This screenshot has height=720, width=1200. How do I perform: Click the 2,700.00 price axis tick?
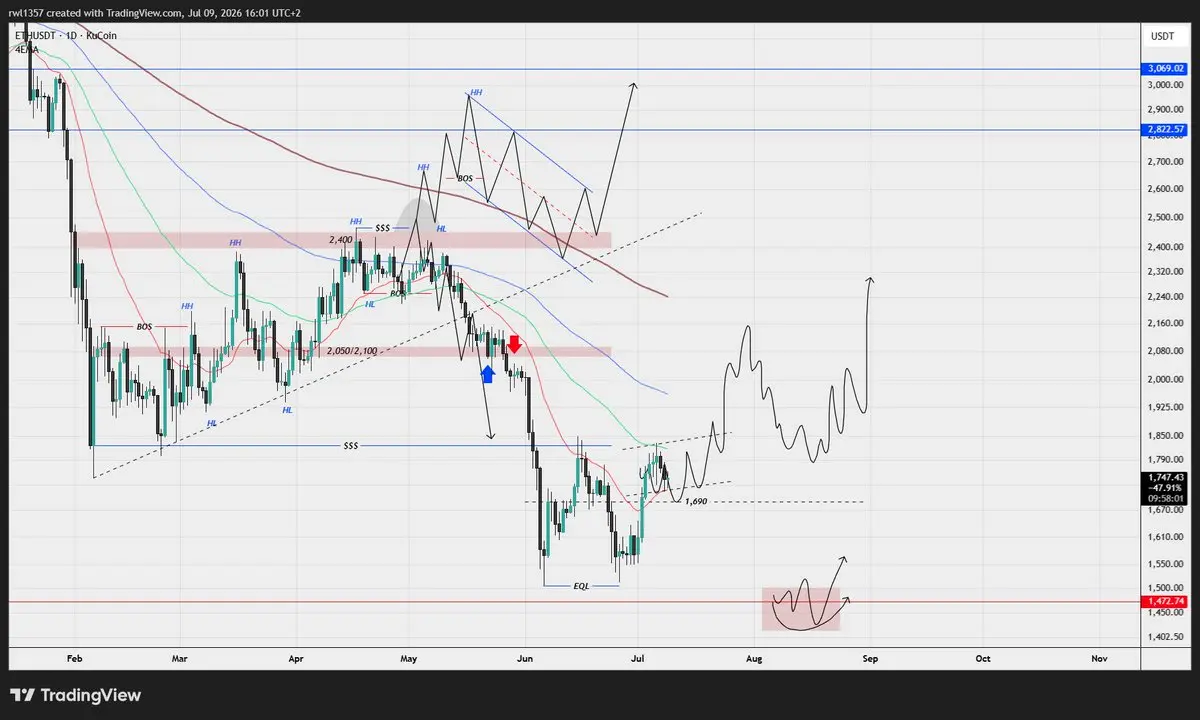click(1166, 162)
